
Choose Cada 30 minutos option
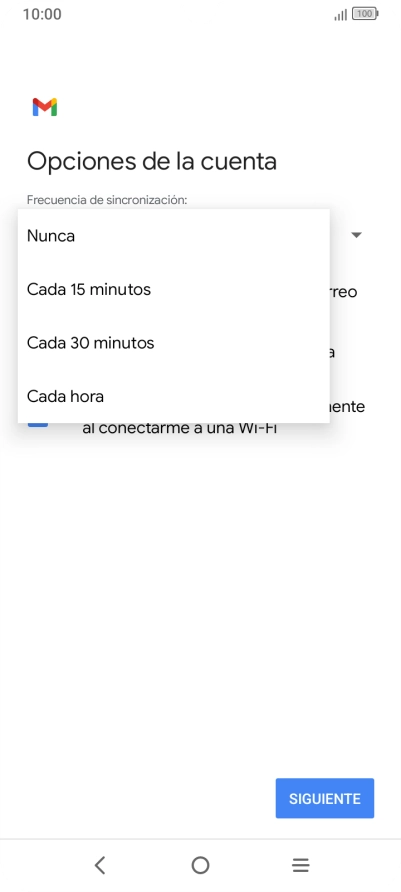[173, 342]
